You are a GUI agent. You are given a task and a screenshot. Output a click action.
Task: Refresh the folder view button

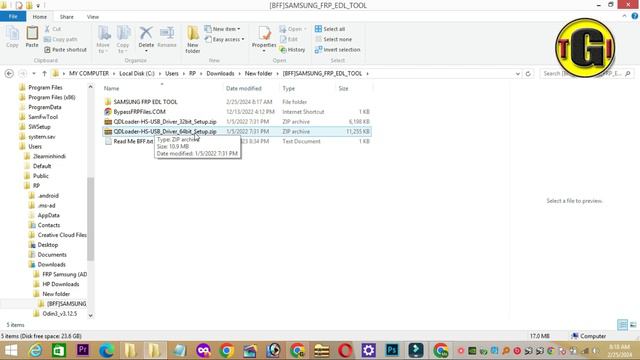(x=528, y=73)
